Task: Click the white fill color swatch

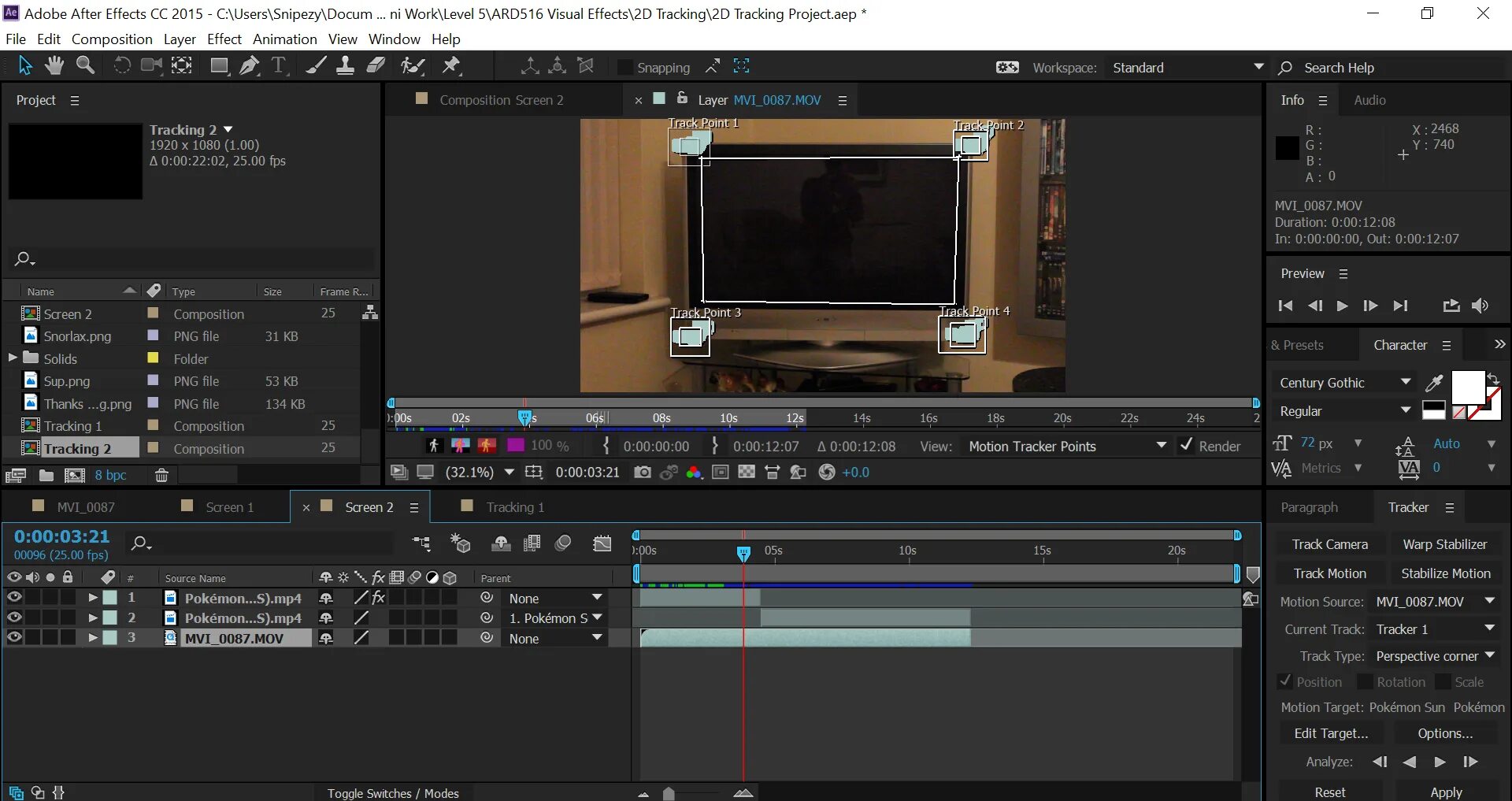Action: (x=1467, y=388)
